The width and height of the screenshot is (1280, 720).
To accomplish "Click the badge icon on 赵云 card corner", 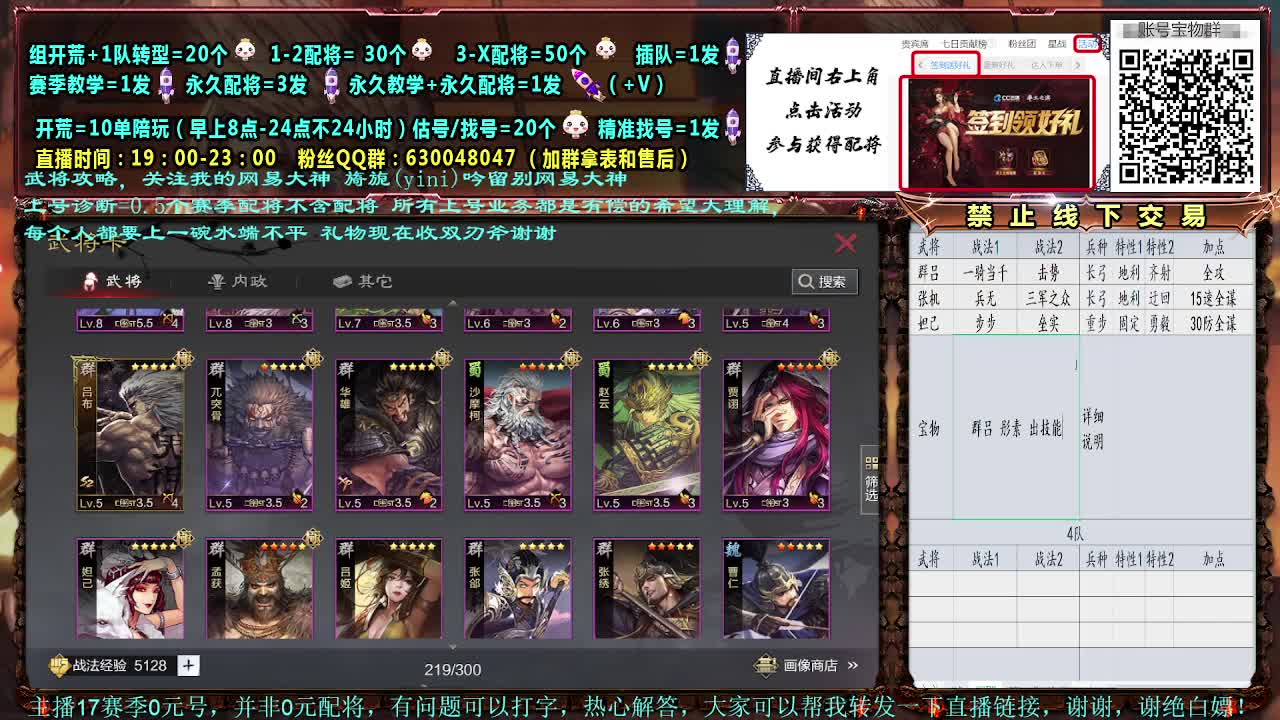I will (x=700, y=359).
